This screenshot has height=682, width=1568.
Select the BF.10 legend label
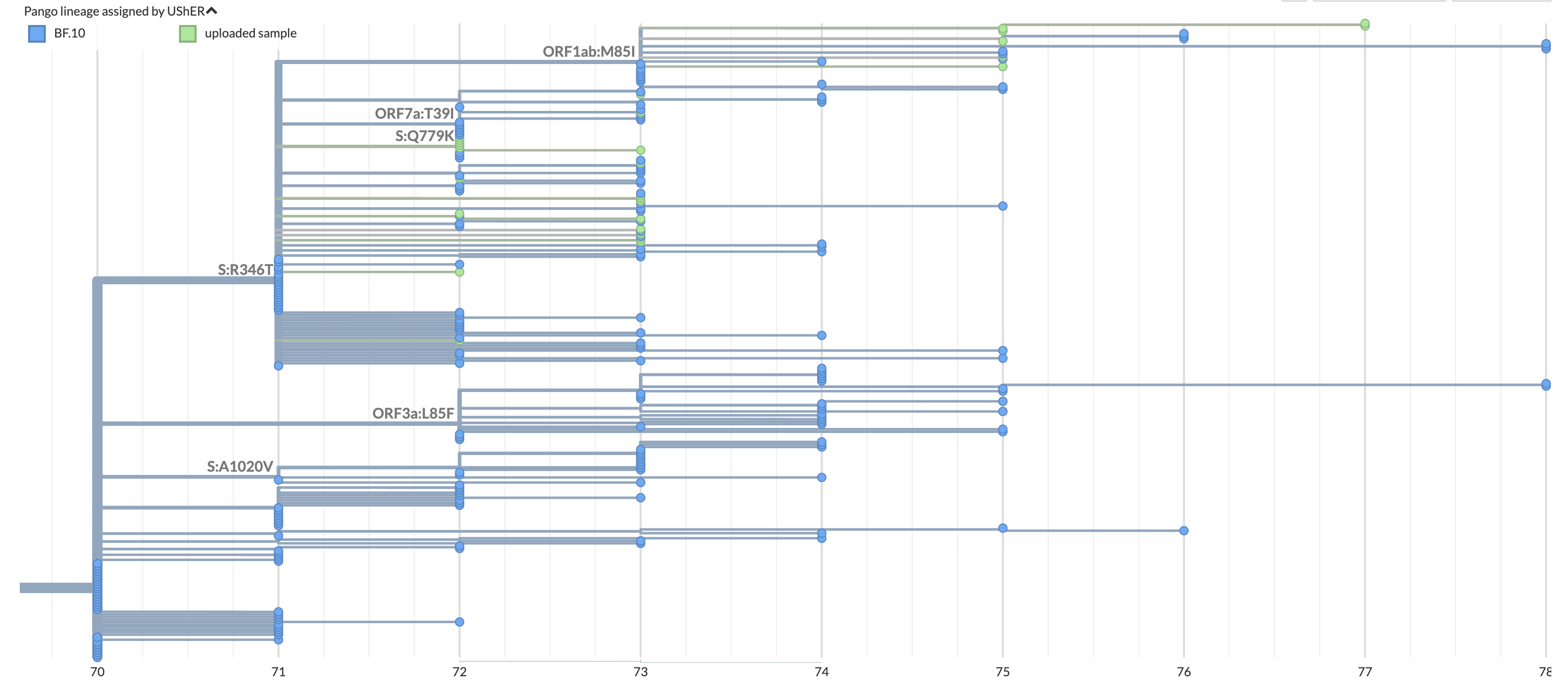coord(69,33)
